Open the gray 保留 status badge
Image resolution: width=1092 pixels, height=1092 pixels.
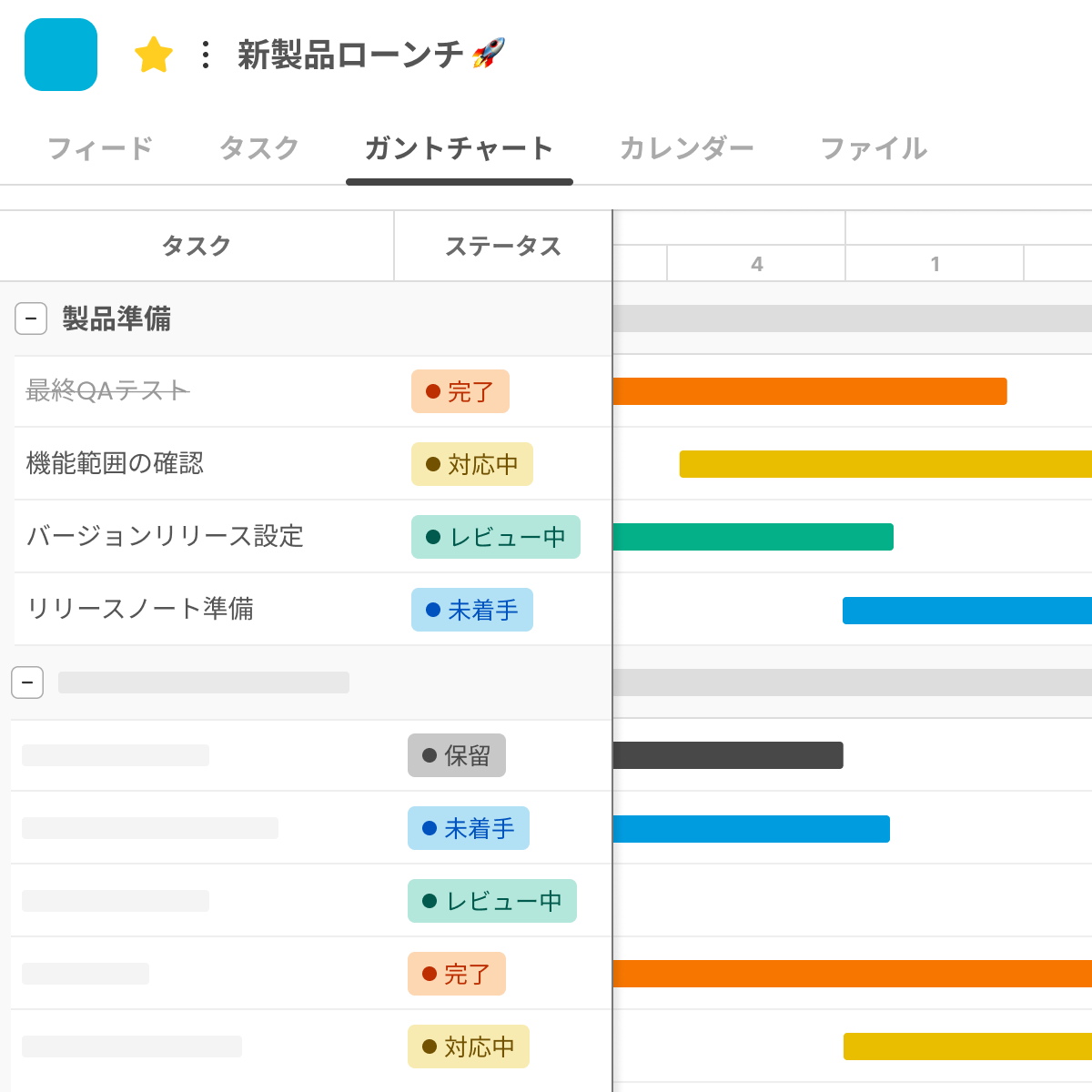coord(456,755)
